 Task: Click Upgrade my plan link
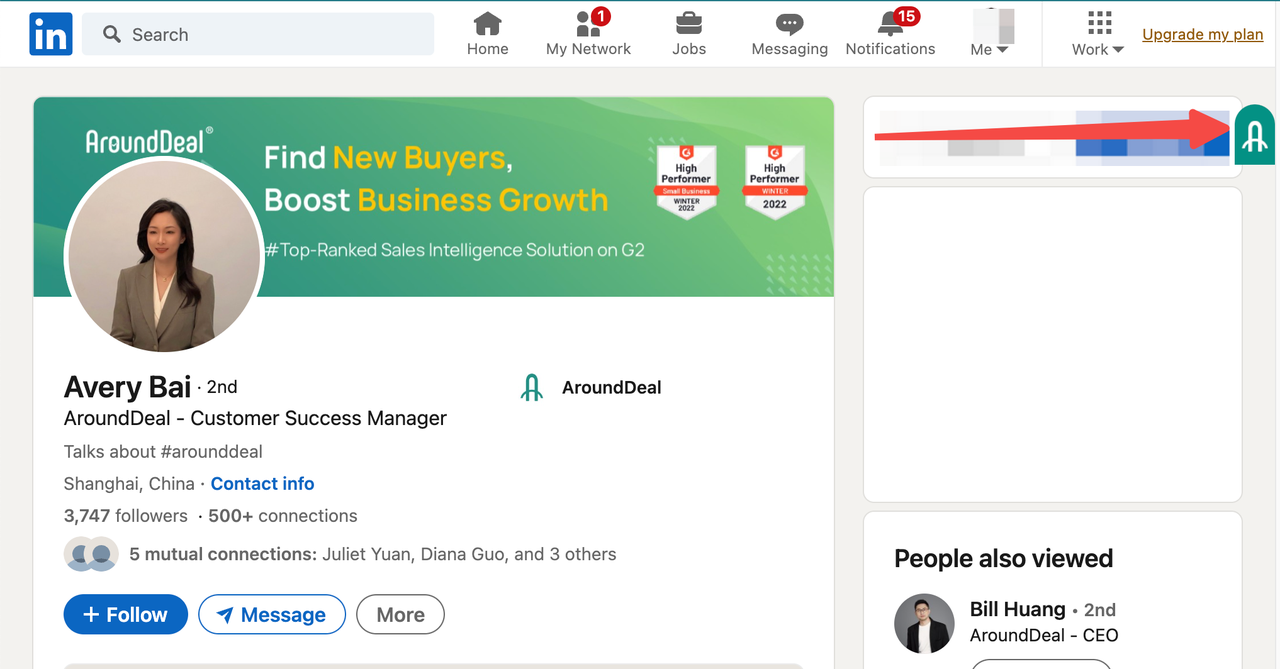1203,34
